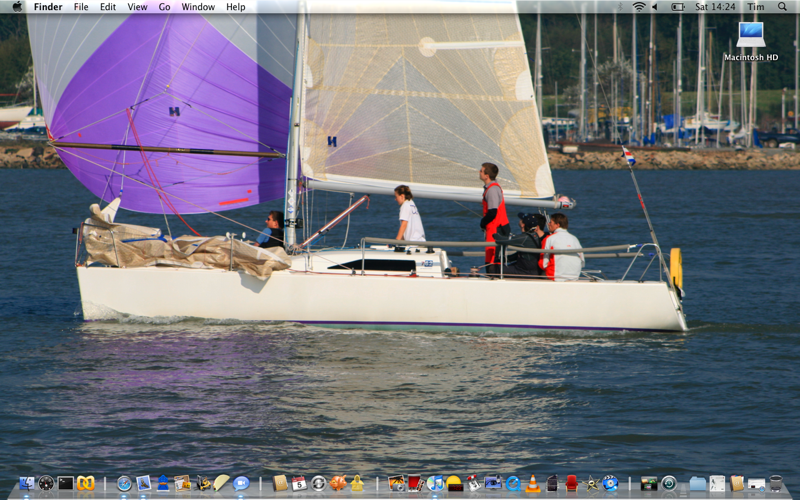Screen dimensions: 800x500
Task: Open the corkboard photo icon in Dock
Action: 183,483
